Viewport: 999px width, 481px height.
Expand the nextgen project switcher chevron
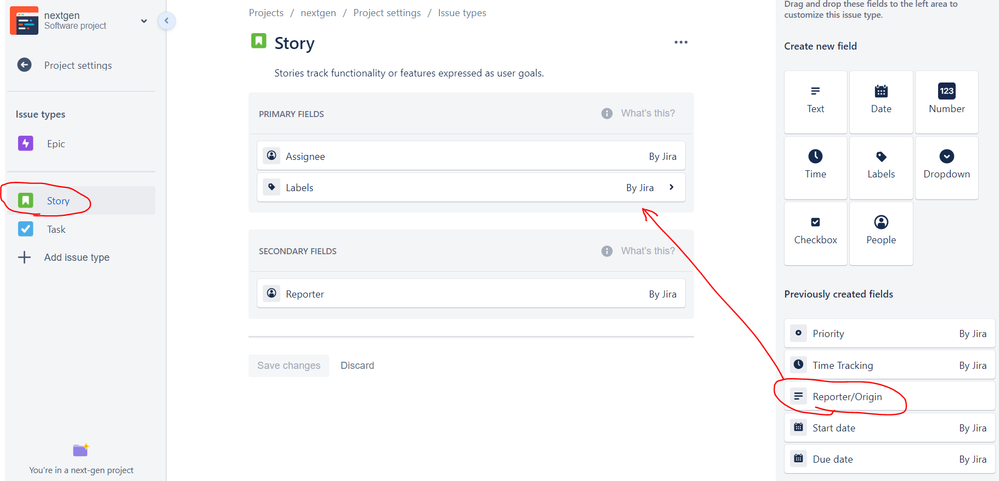[x=144, y=21]
